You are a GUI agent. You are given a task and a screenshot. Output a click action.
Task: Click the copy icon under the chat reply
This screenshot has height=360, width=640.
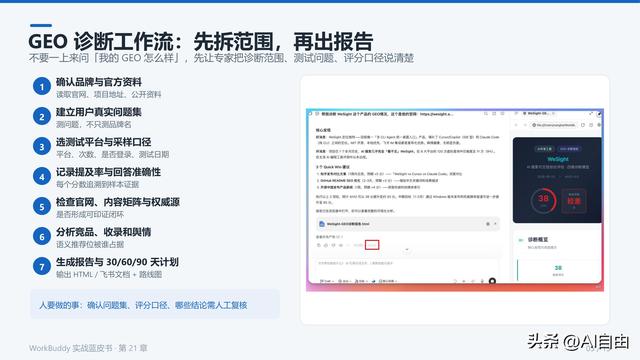(319, 245)
